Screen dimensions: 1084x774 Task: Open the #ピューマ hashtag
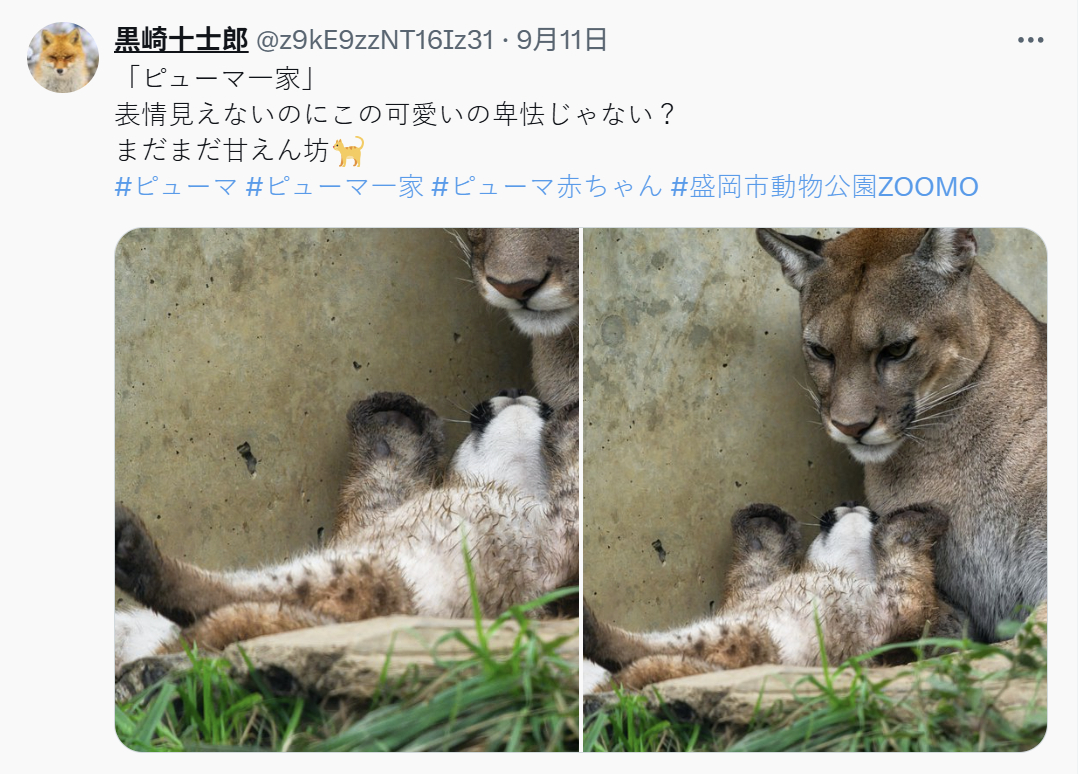pyautogui.click(x=176, y=187)
